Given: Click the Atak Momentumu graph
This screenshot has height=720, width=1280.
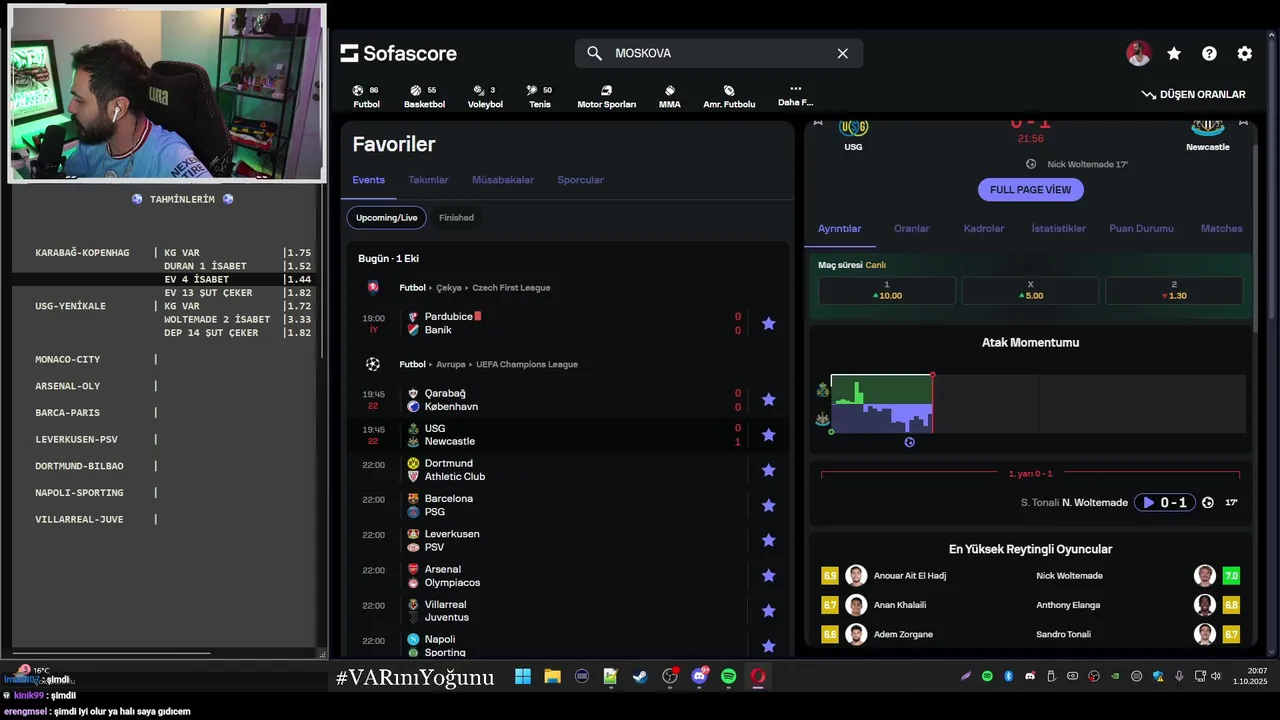Looking at the screenshot, I should [x=1038, y=404].
